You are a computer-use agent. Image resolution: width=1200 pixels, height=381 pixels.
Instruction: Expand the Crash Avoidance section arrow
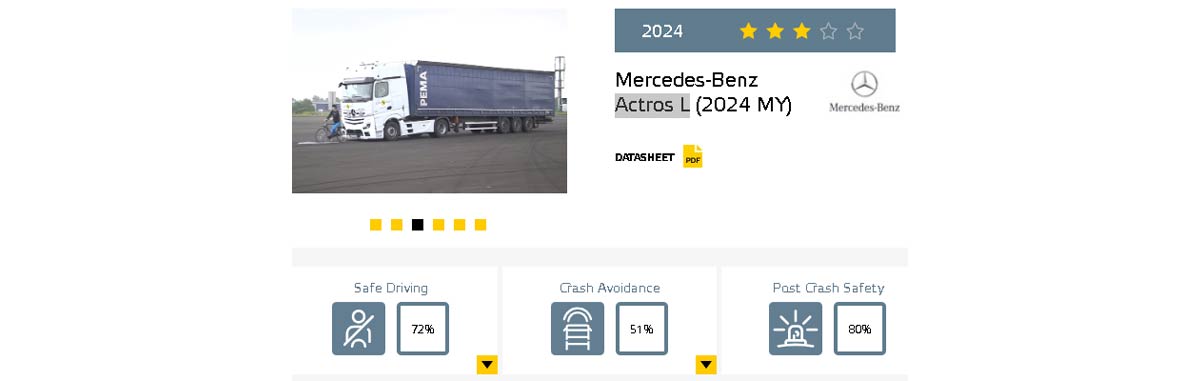point(706,365)
